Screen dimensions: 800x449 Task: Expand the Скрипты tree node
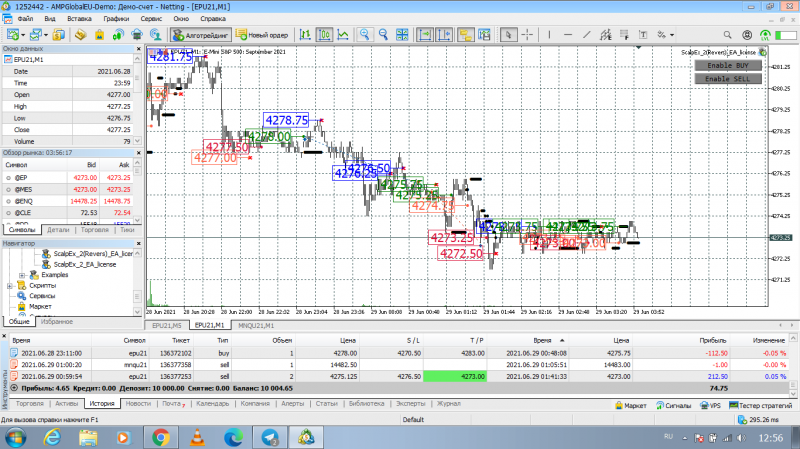10,286
